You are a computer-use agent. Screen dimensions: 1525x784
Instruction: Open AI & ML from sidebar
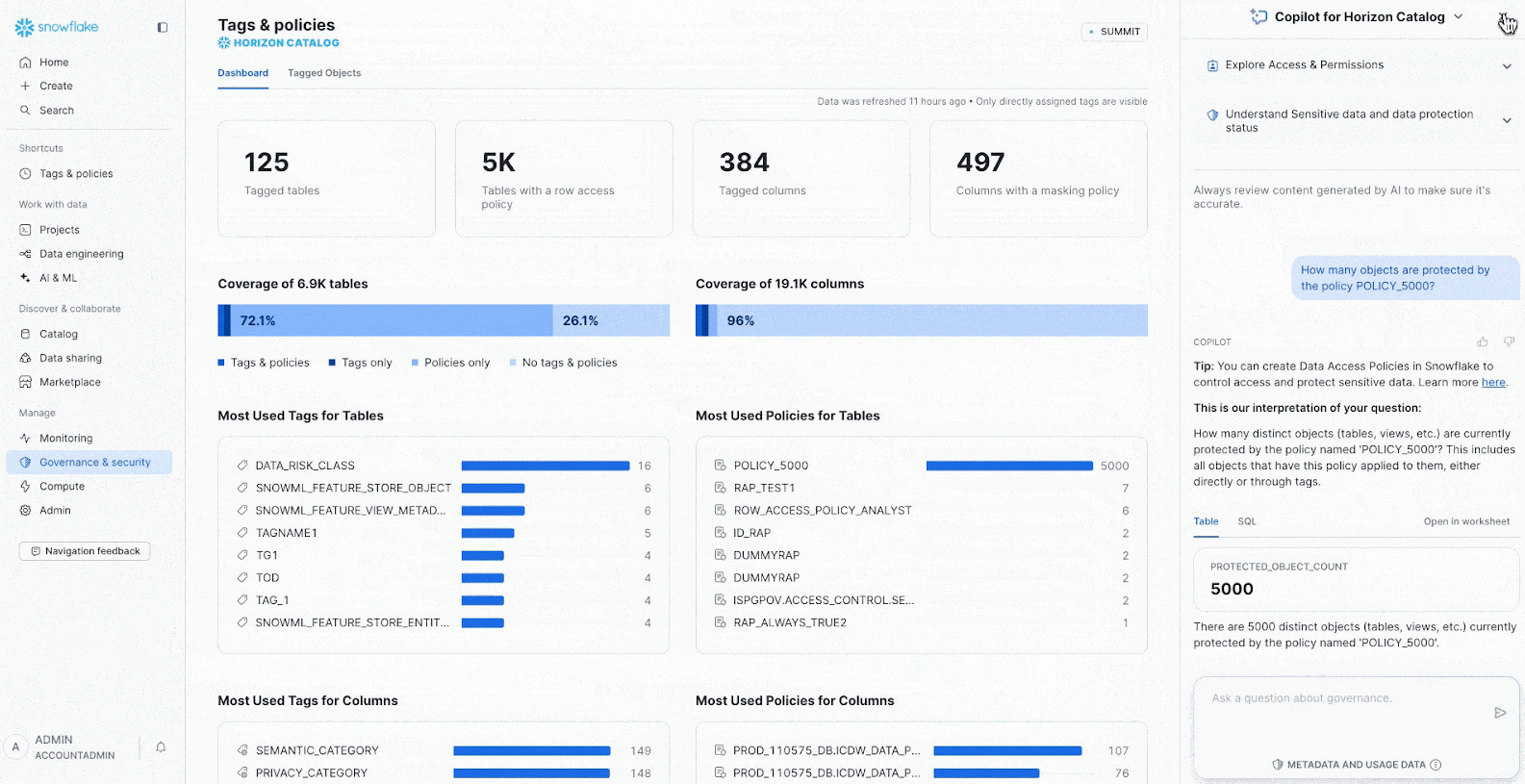(58, 278)
